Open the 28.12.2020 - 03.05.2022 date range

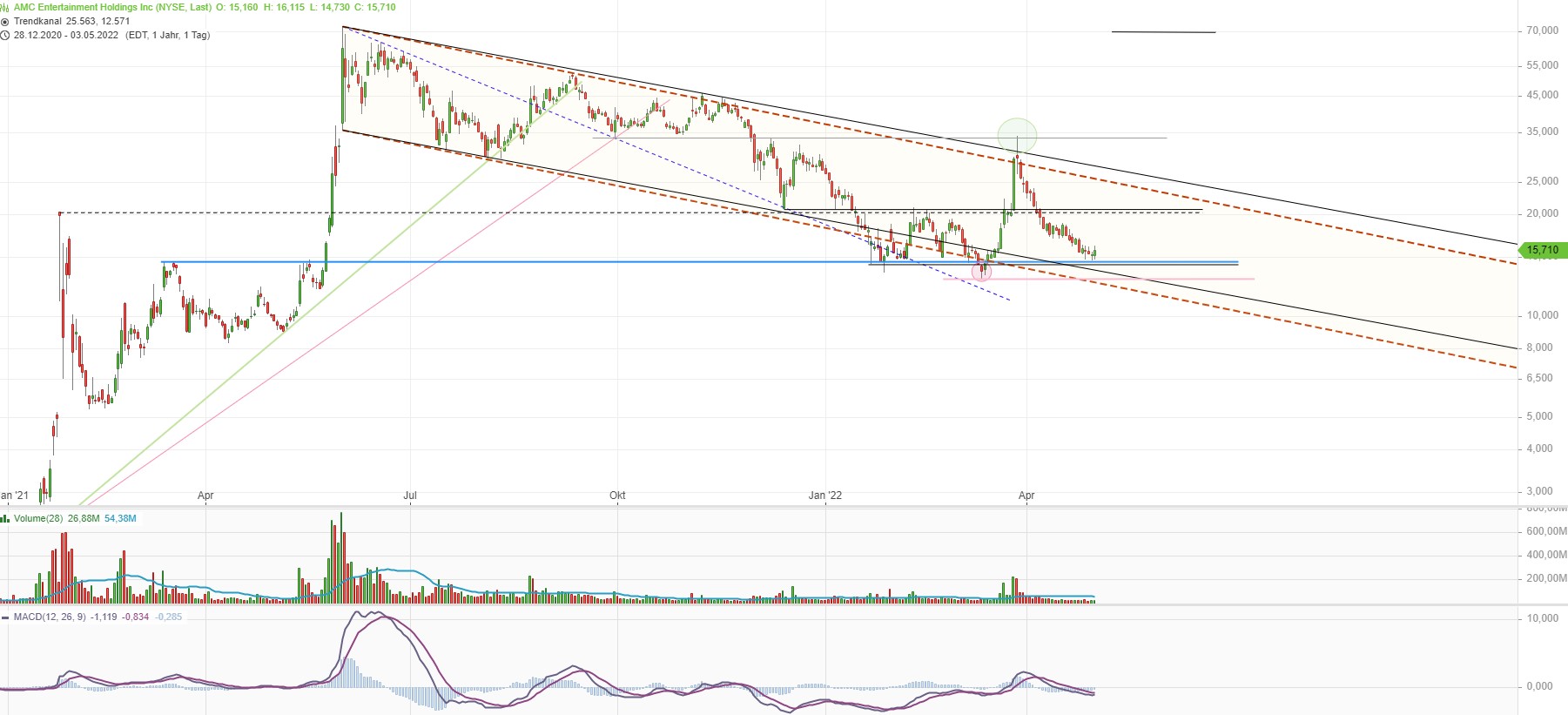pos(66,35)
